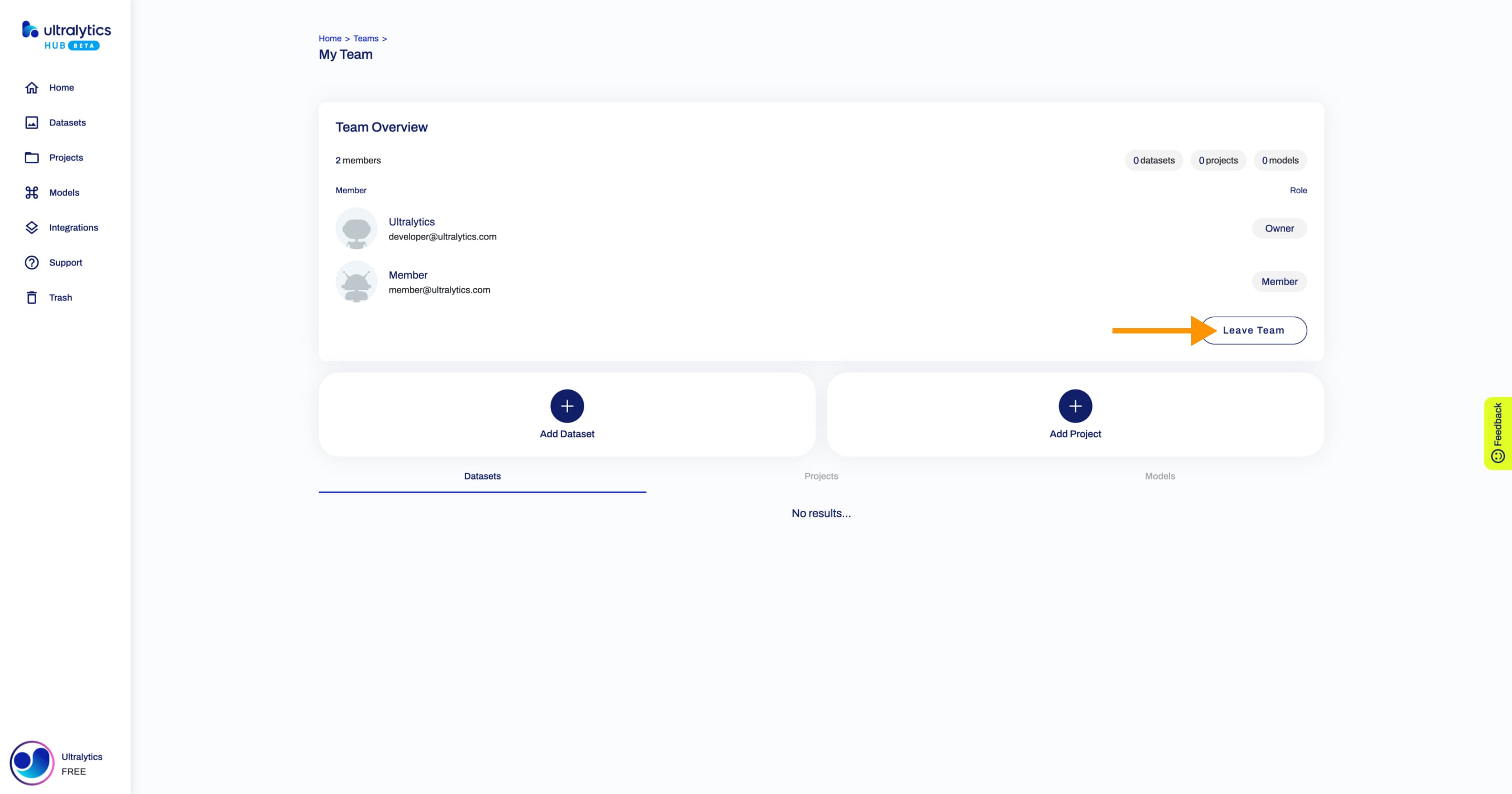Open Integrations from sidebar icon
This screenshot has height=794, width=1512.
coord(33,227)
